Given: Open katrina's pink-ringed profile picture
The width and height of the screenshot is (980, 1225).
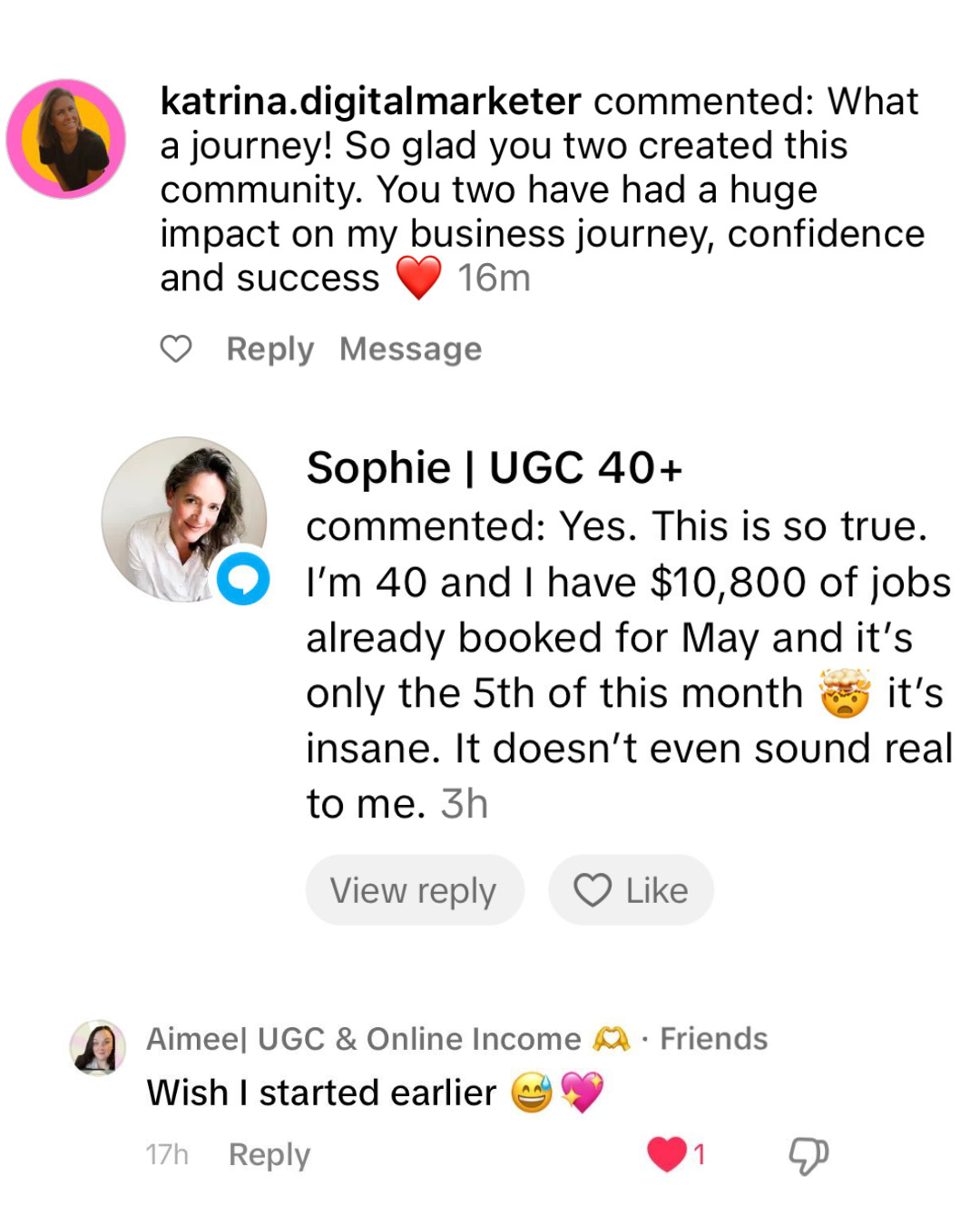Looking at the screenshot, I should click(66, 139).
